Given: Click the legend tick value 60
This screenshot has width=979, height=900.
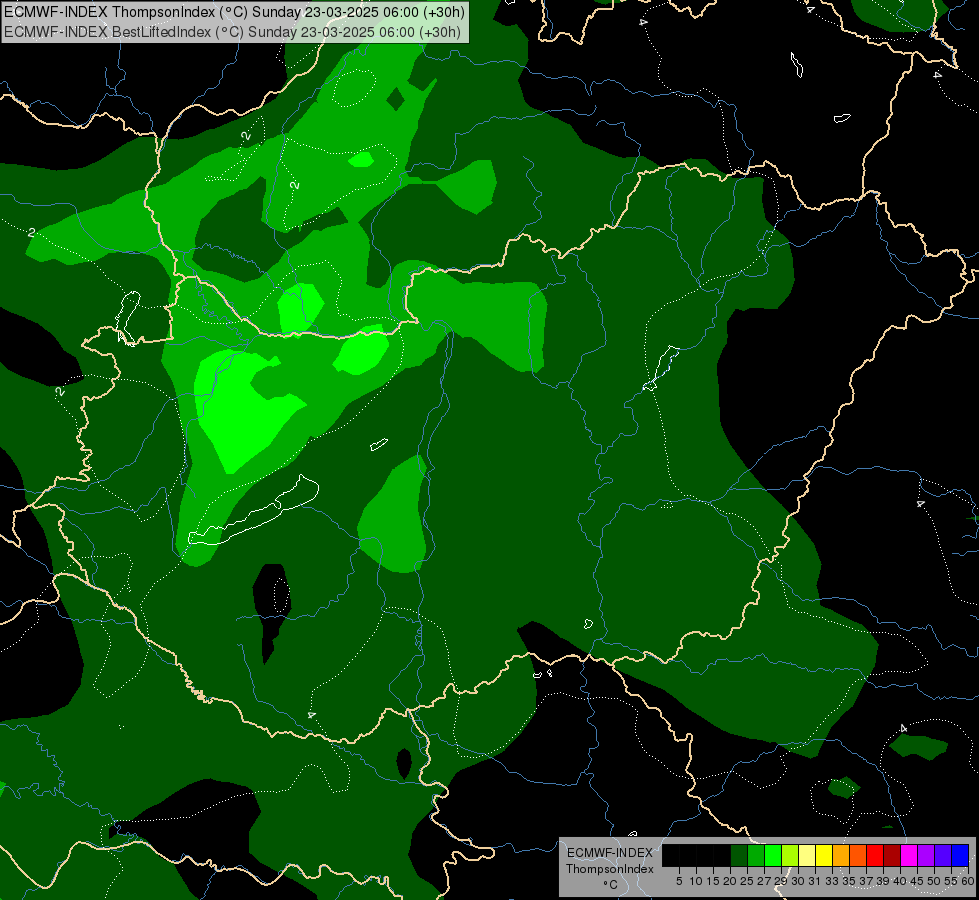Looking at the screenshot, I should 968,881.
